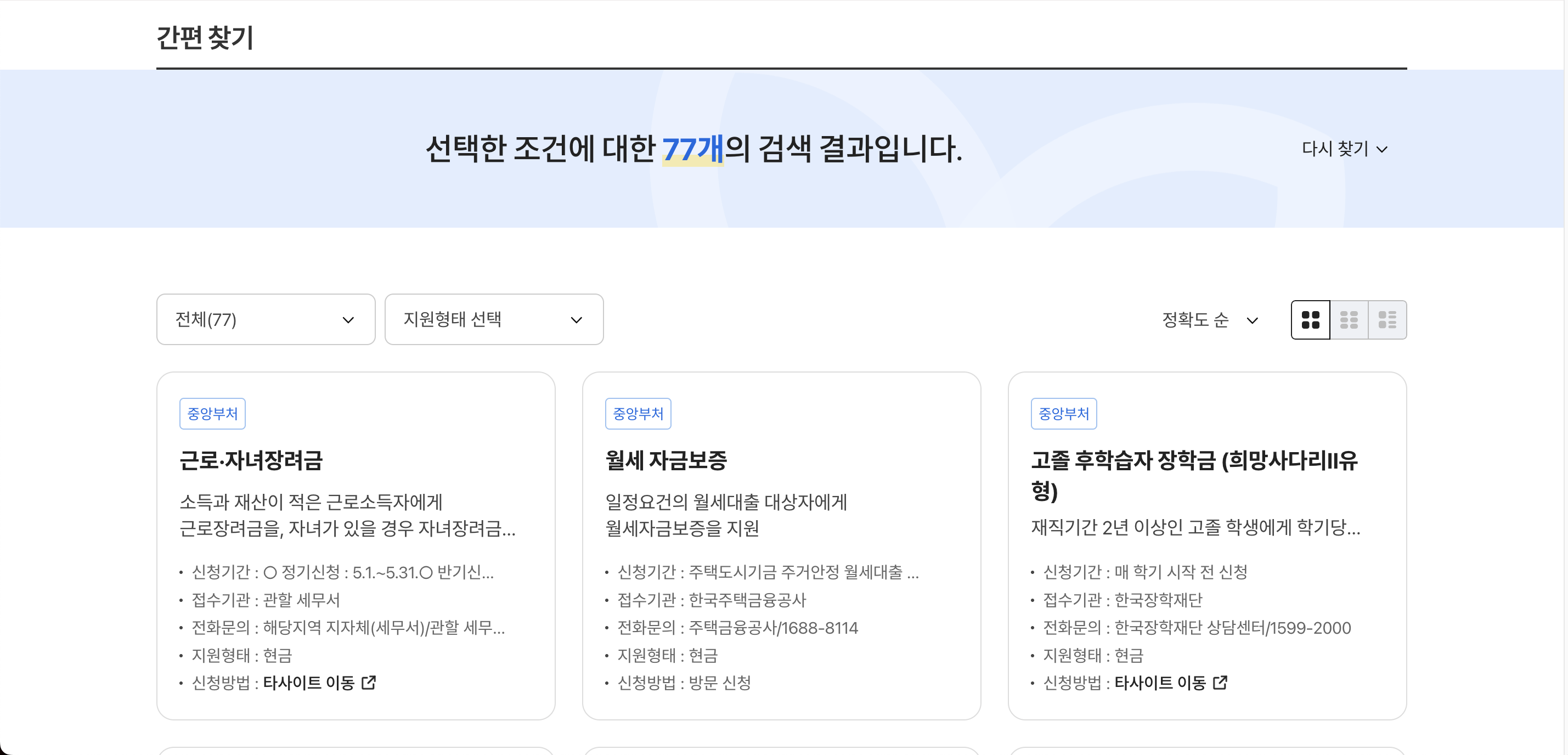
Task: Click 중앙부처 tag on 고졸 후학습자 card
Action: coord(1063,413)
